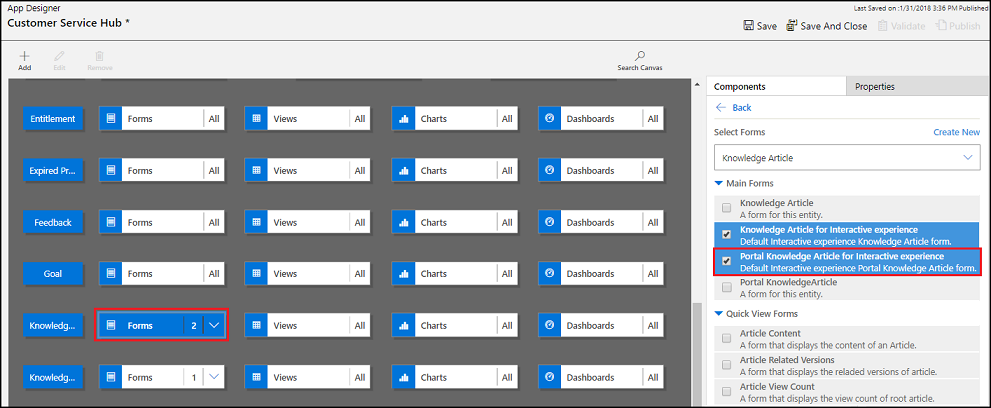Click the Edit pencil icon

[x=59, y=56]
